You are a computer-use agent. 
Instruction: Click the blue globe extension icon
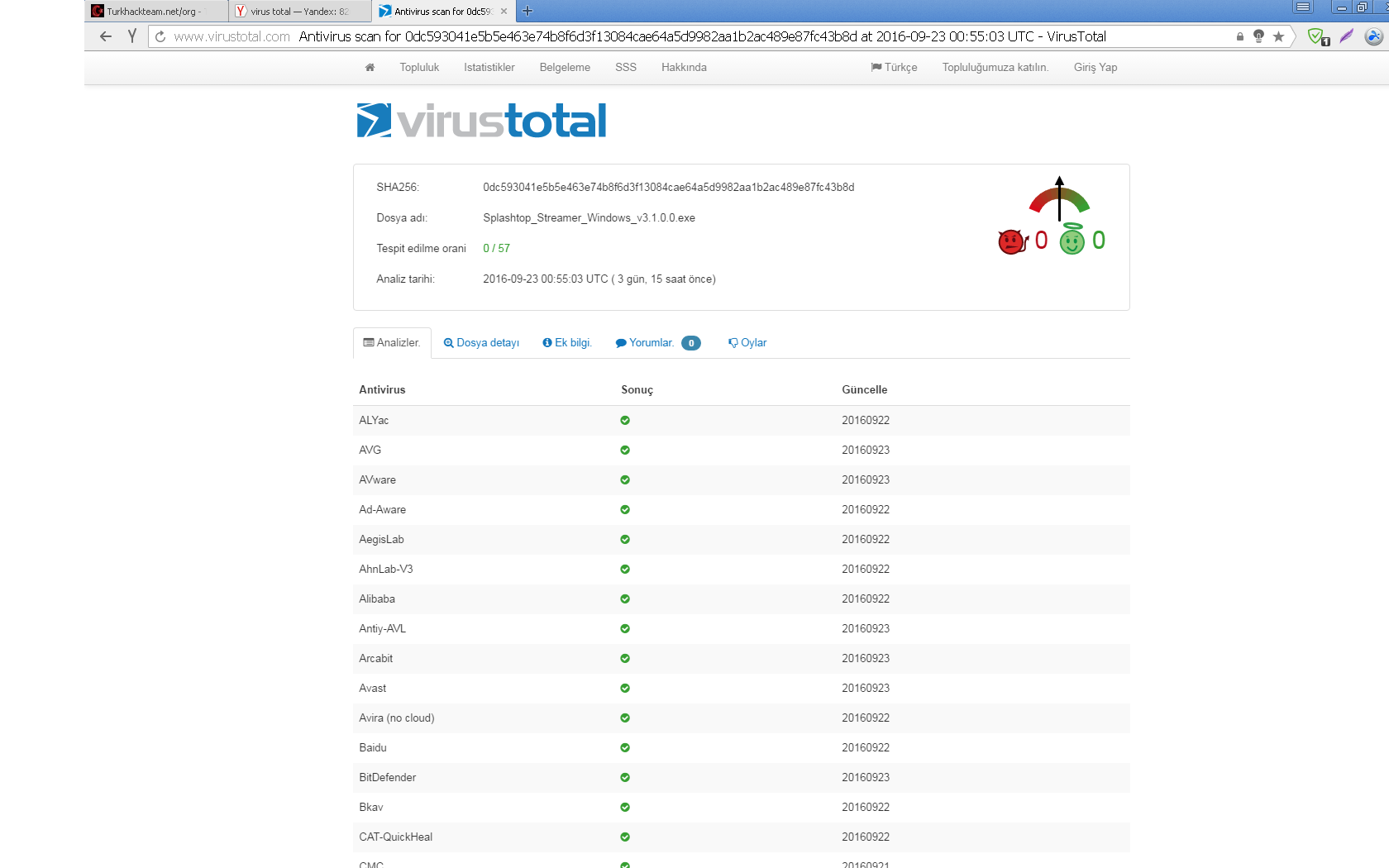click(x=1373, y=36)
